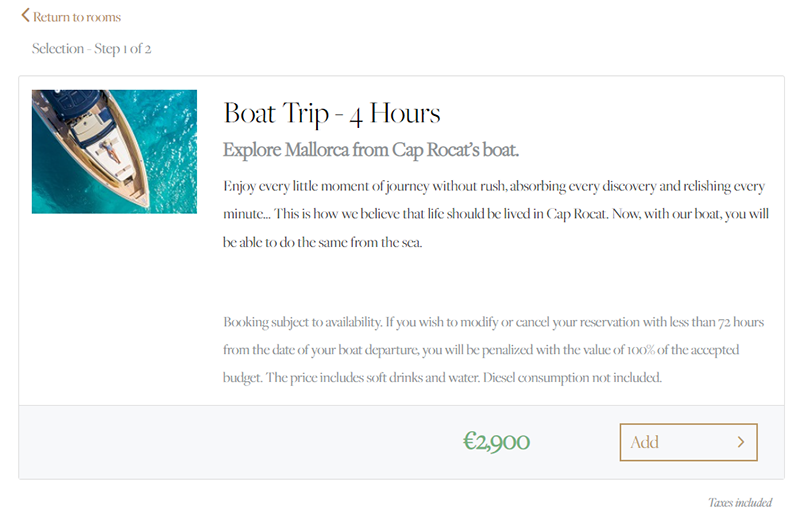Screen dimensions: 800x517
Task: Open the boat aerial photo thumbnail
Action: pos(114,151)
